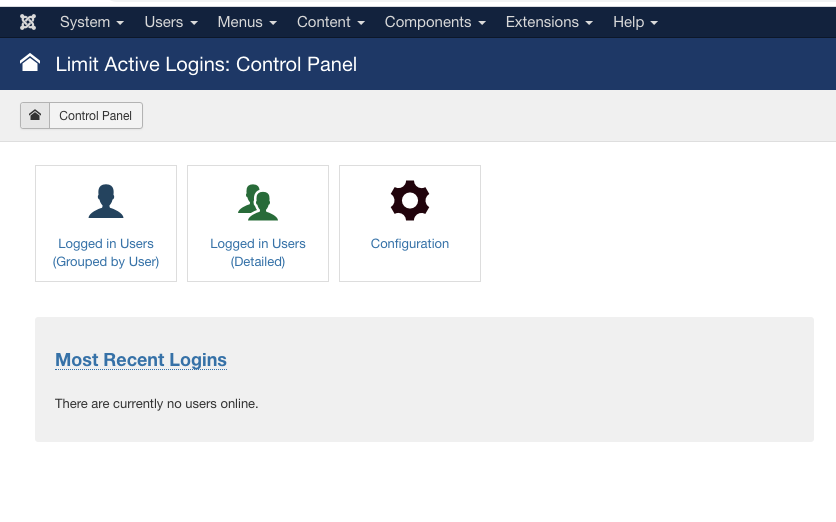The width and height of the screenshot is (836, 522).
Task: Click the green two-users Detailed icon
Action: tap(258, 201)
